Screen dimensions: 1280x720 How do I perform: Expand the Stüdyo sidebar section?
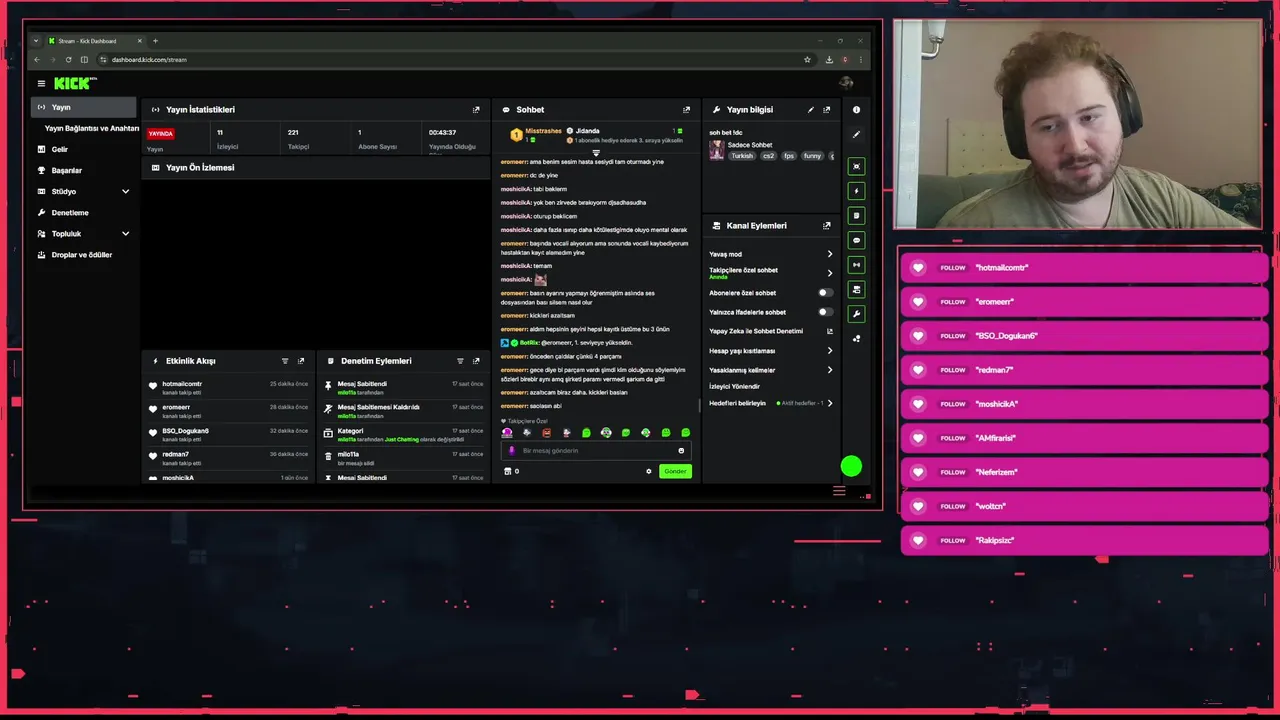click(x=125, y=191)
